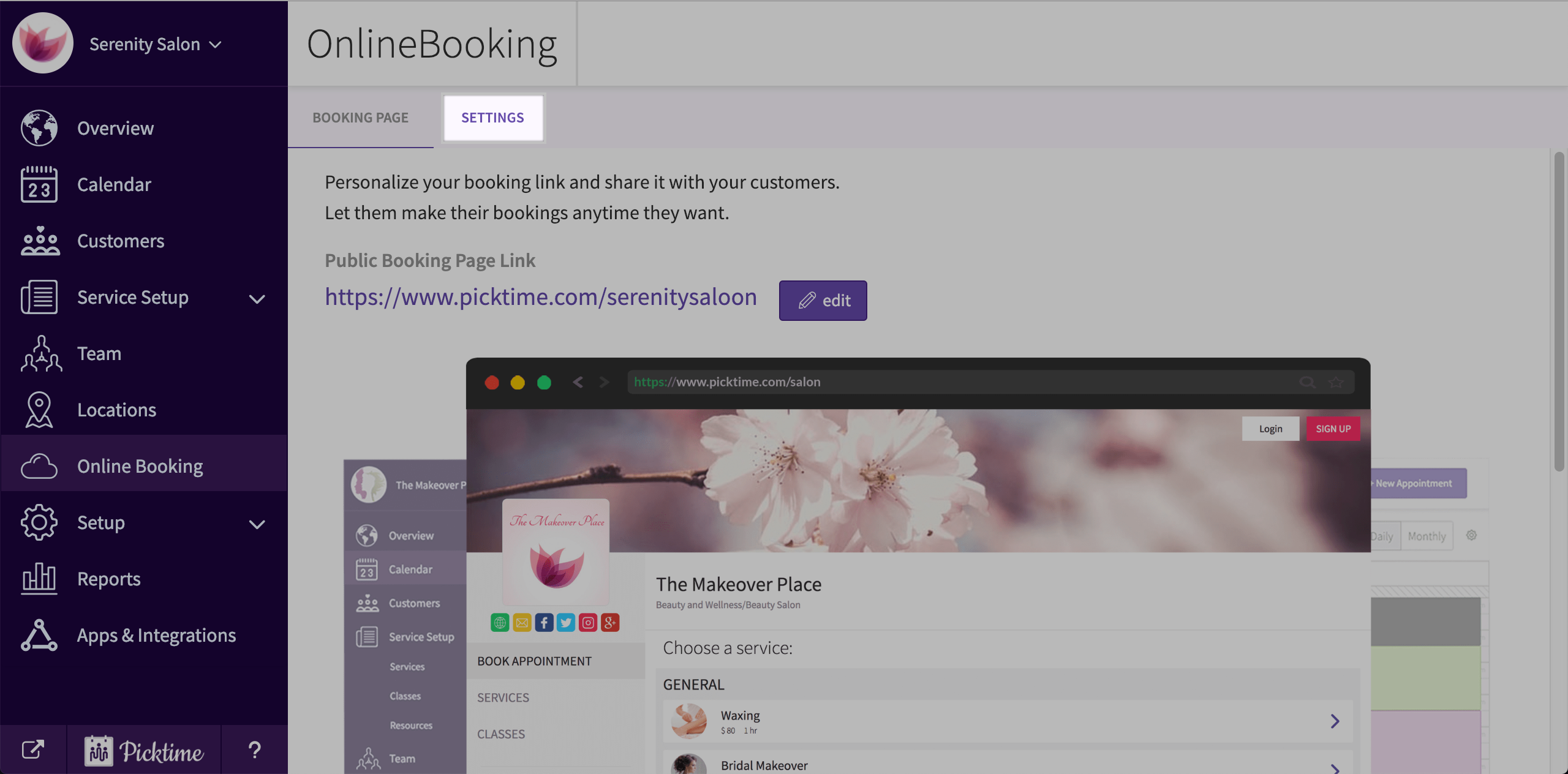This screenshot has width=1568, height=774.
Task: Click the Picktime logo in footer
Action: [144, 751]
